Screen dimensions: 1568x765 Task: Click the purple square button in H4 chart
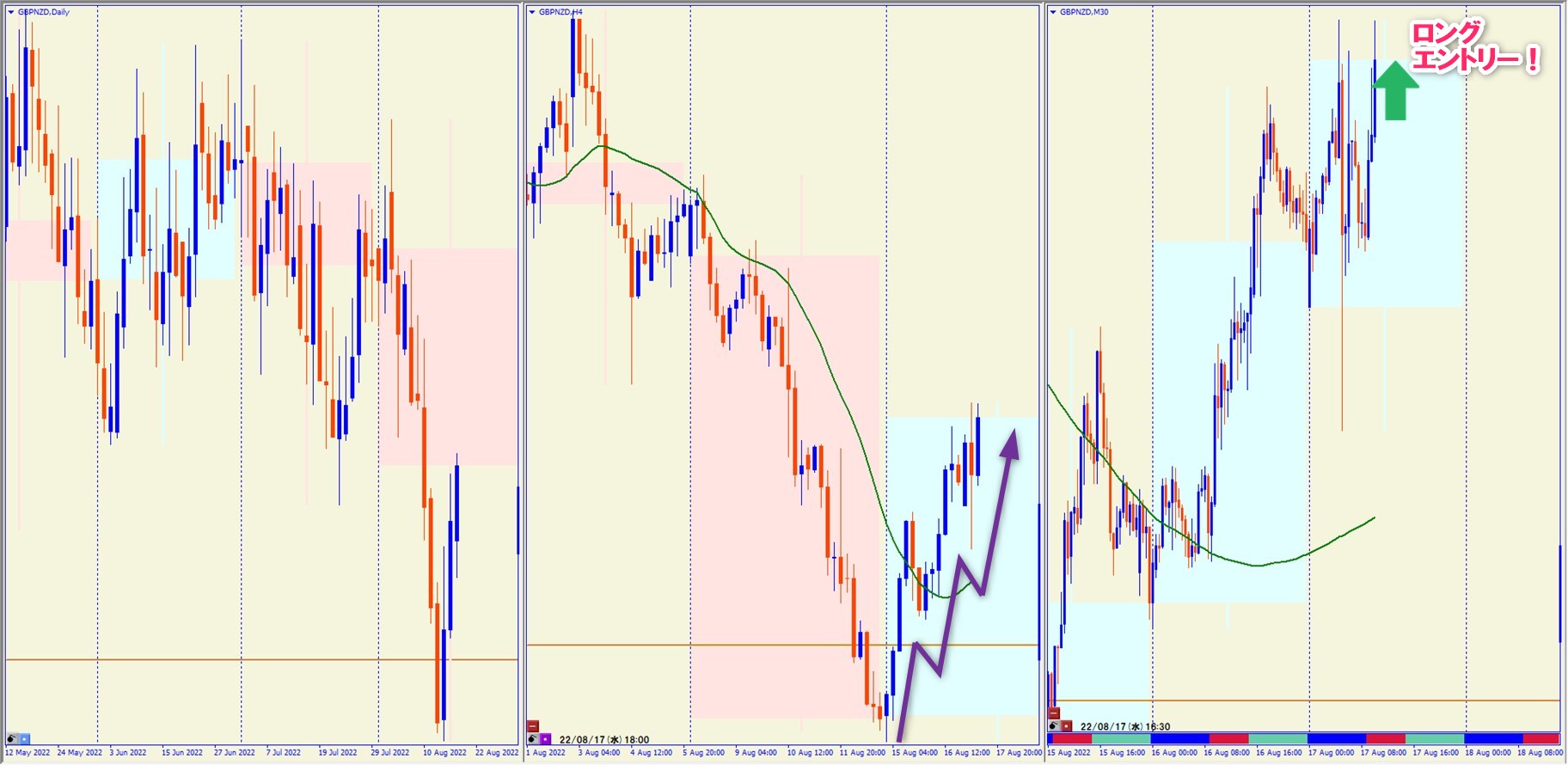click(546, 738)
